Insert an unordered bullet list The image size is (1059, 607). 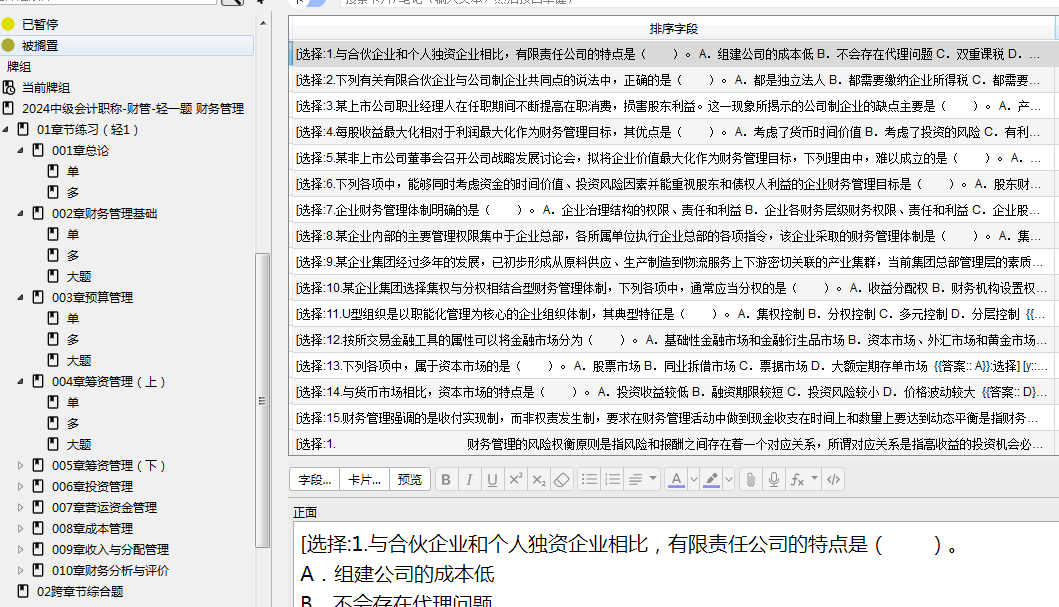590,479
